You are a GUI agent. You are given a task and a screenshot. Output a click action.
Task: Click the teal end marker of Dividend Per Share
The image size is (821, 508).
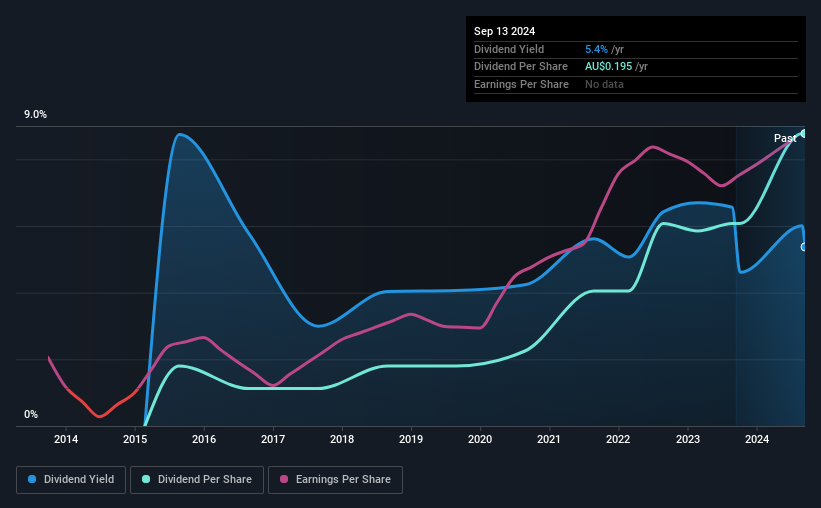[x=804, y=134]
